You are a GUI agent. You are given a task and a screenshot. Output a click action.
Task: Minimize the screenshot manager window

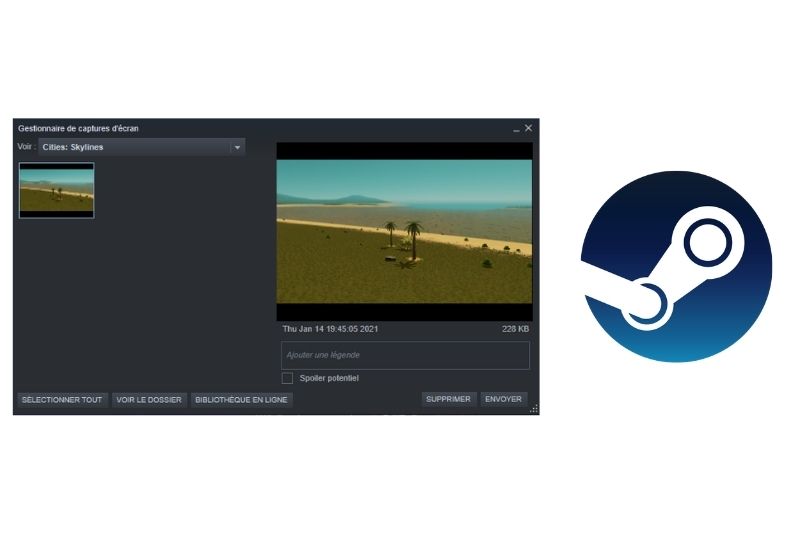(516, 129)
